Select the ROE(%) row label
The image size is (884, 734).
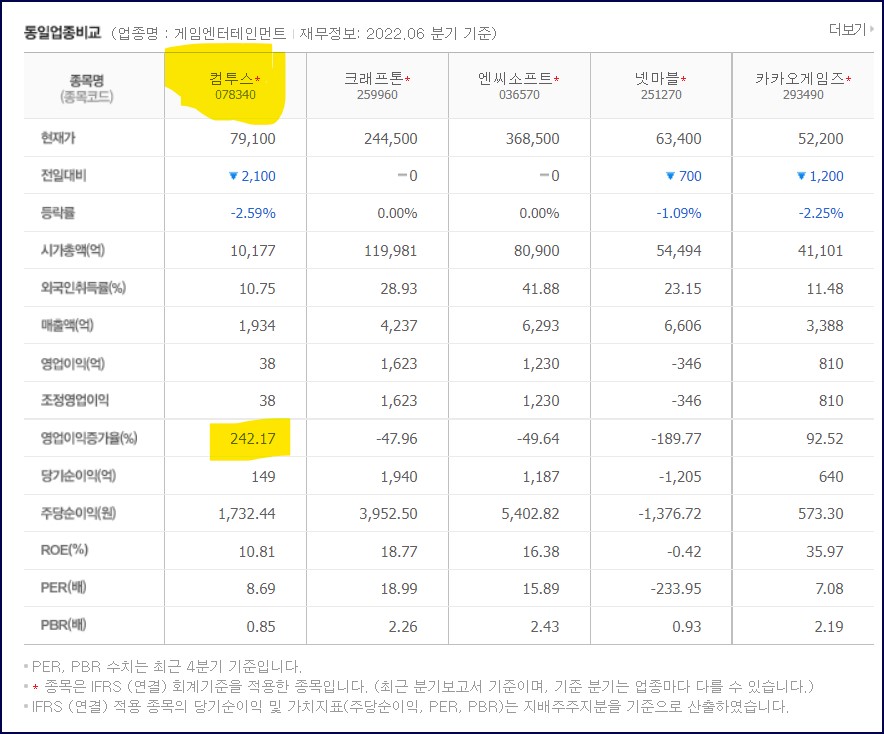tap(64, 550)
